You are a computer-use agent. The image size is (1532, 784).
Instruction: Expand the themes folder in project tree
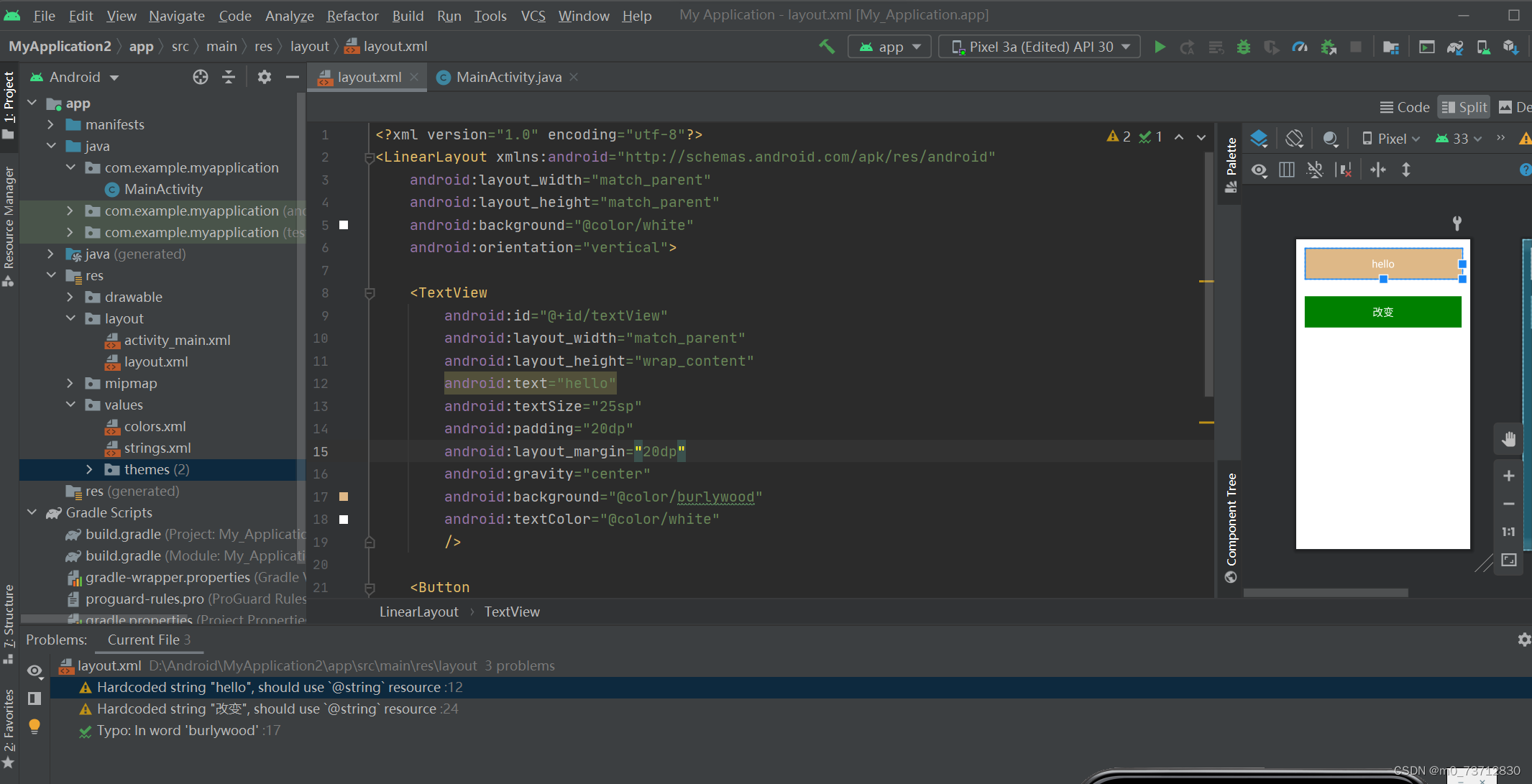click(89, 469)
